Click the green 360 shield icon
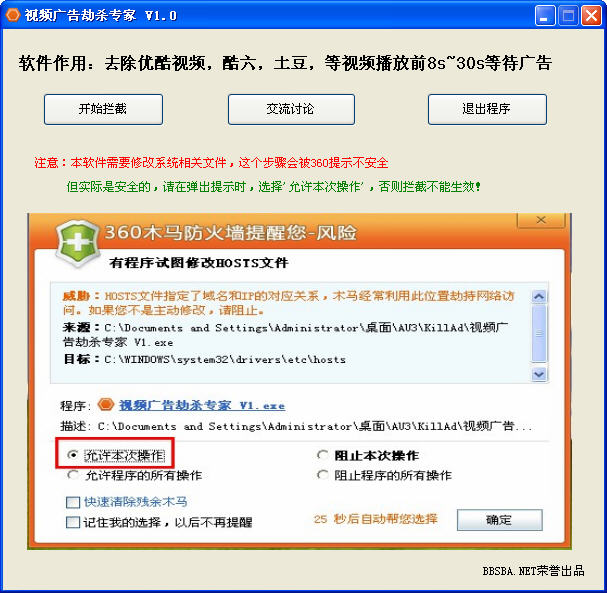 tap(77, 243)
